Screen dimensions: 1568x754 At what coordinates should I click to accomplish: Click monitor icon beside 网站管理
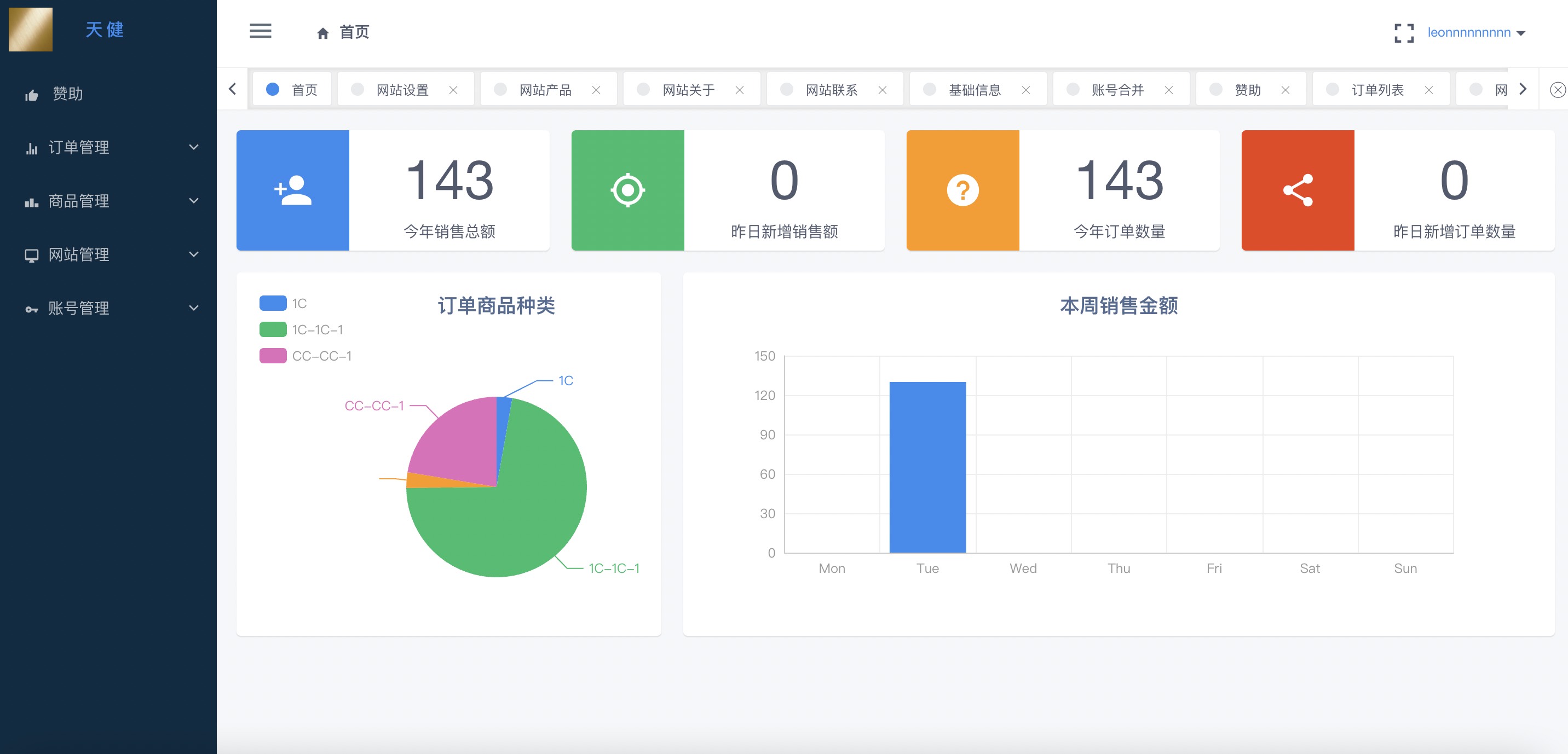coord(32,255)
